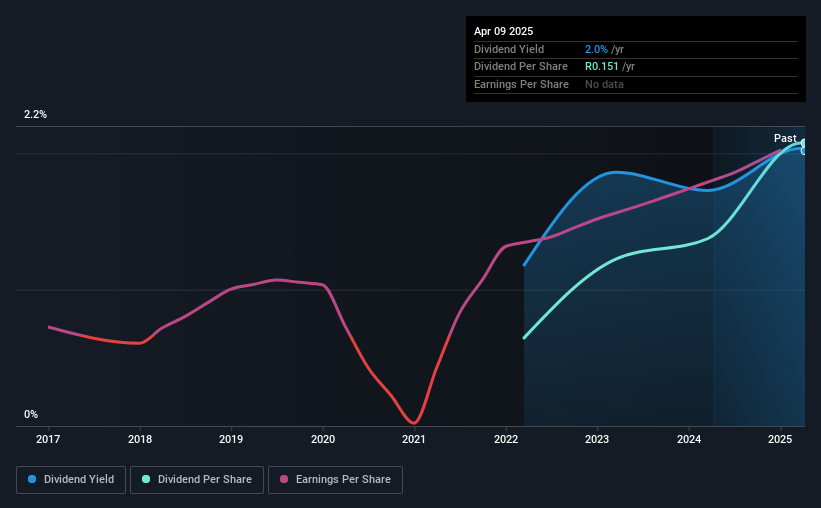Click the pink Earnings Per Share legend dot
Screen dimensions: 821x508
coord(284,479)
